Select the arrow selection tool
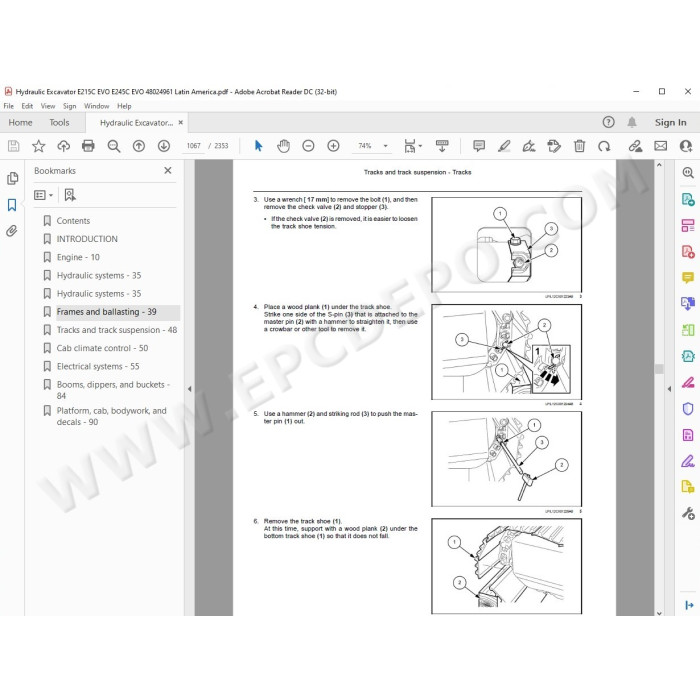The image size is (700, 700). [x=258, y=146]
